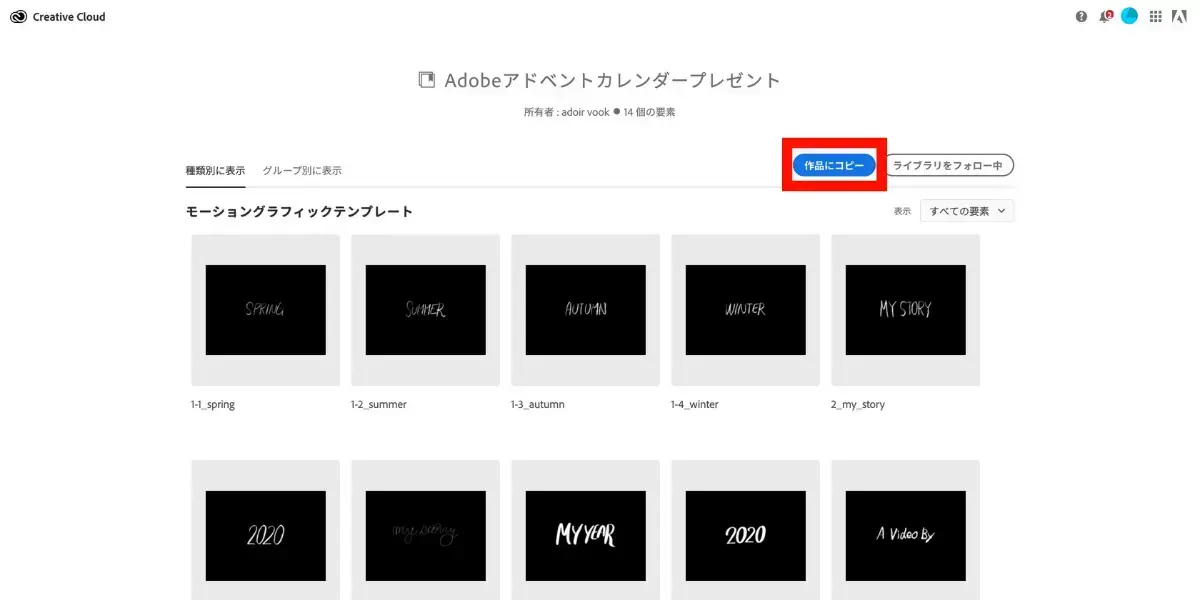Open the notifications bell icon
The height and width of the screenshot is (600, 1200).
(x=1105, y=17)
